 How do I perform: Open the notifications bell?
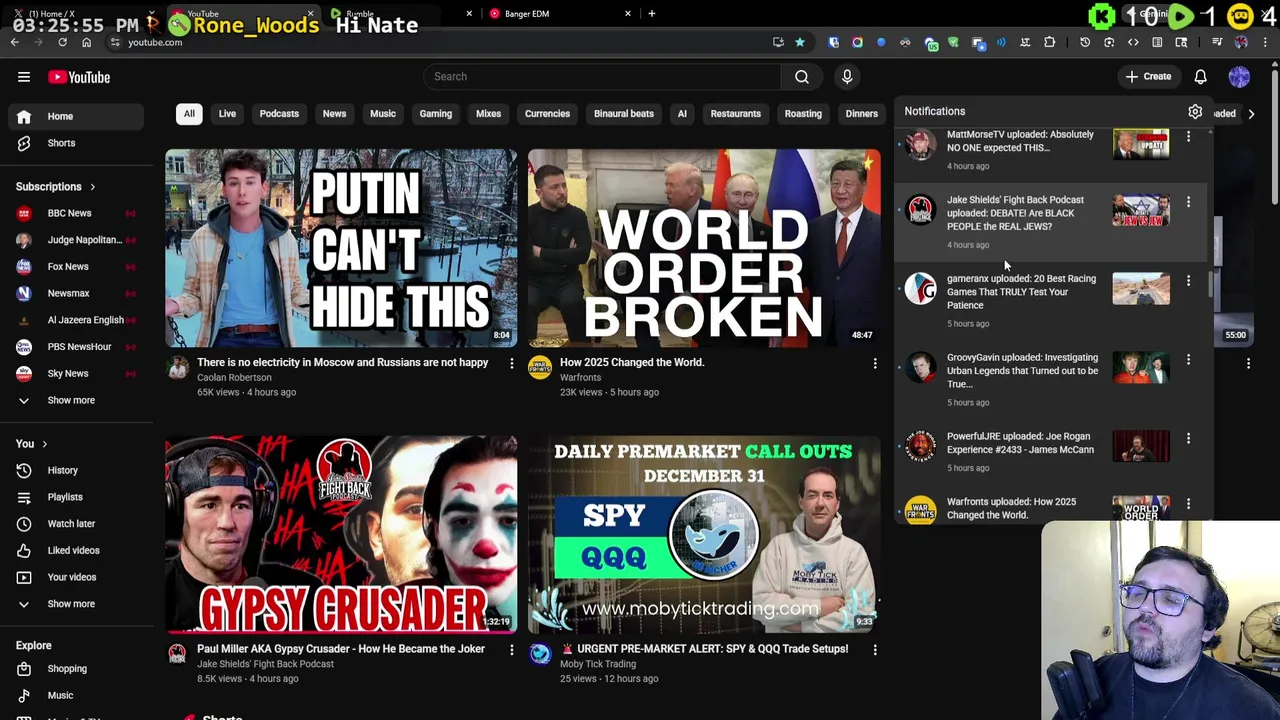pyautogui.click(x=1200, y=77)
